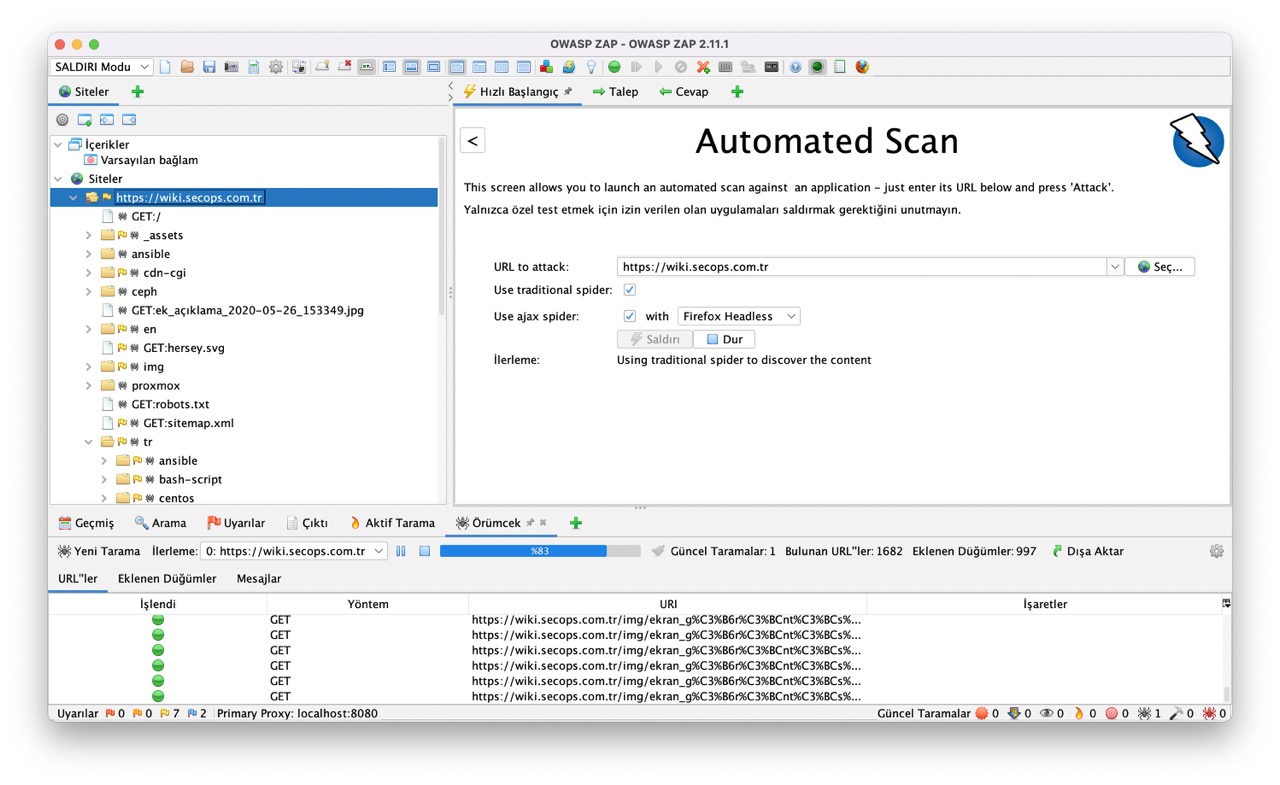Open the Geçmiş history tab
Viewport: 1280px width, 785px height.
[86, 523]
